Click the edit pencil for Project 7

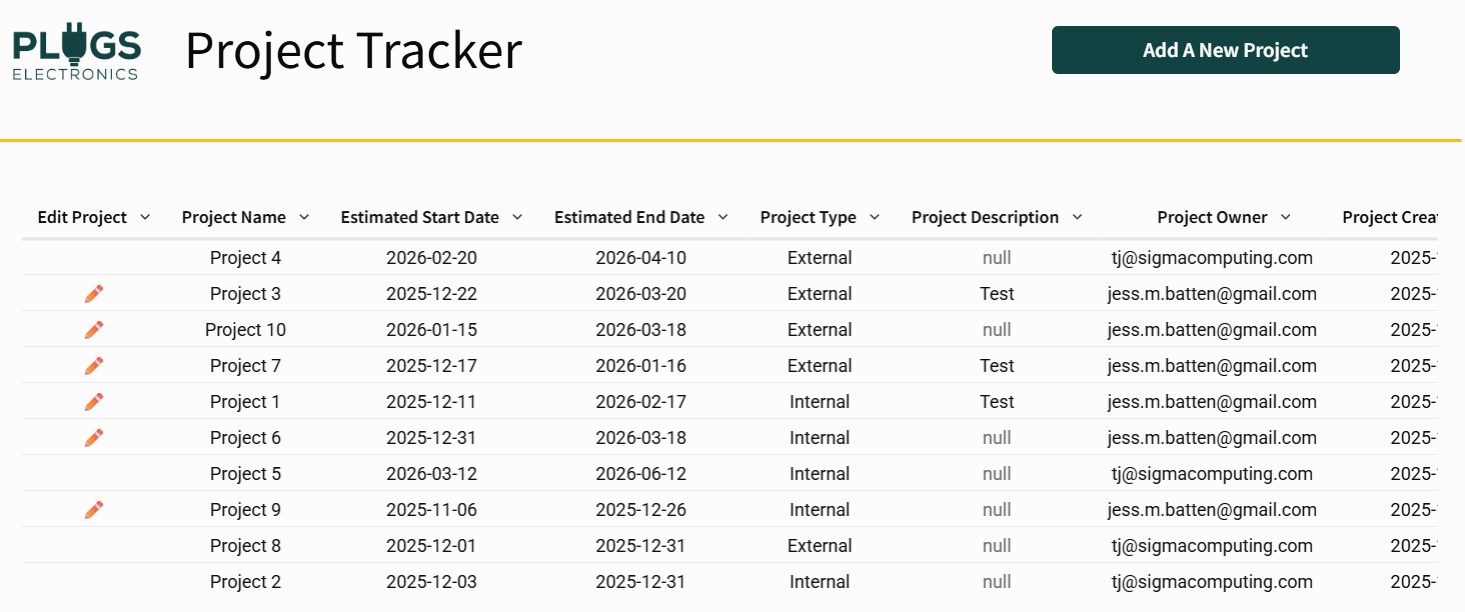pos(94,366)
